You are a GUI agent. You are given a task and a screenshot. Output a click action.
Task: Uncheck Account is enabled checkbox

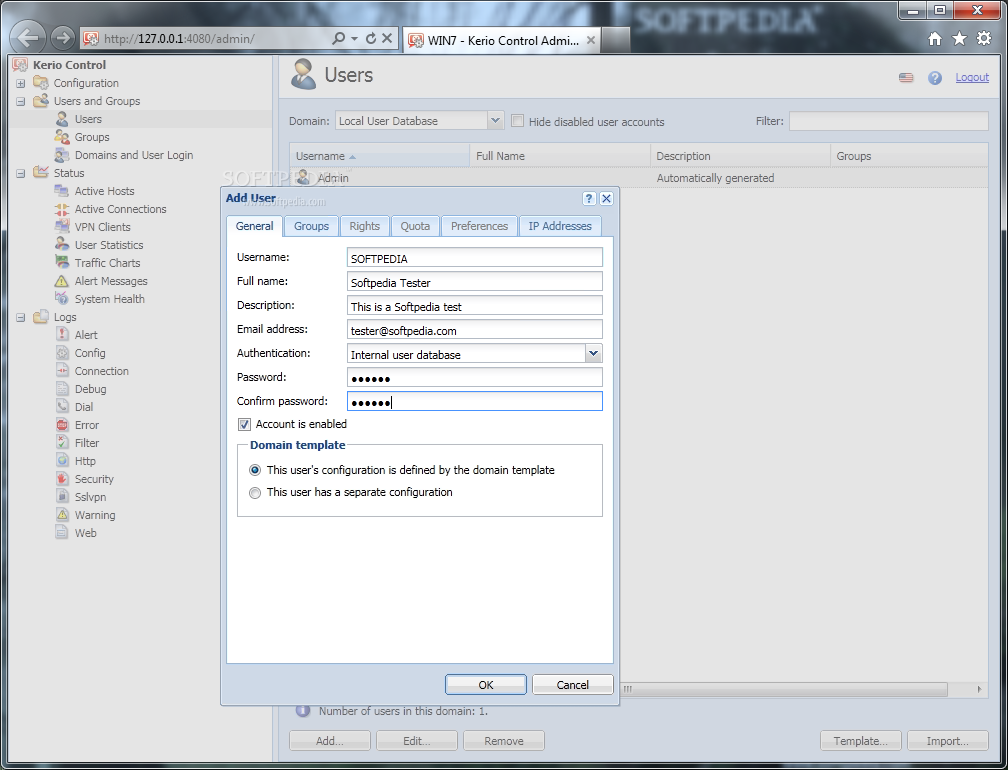[x=244, y=424]
